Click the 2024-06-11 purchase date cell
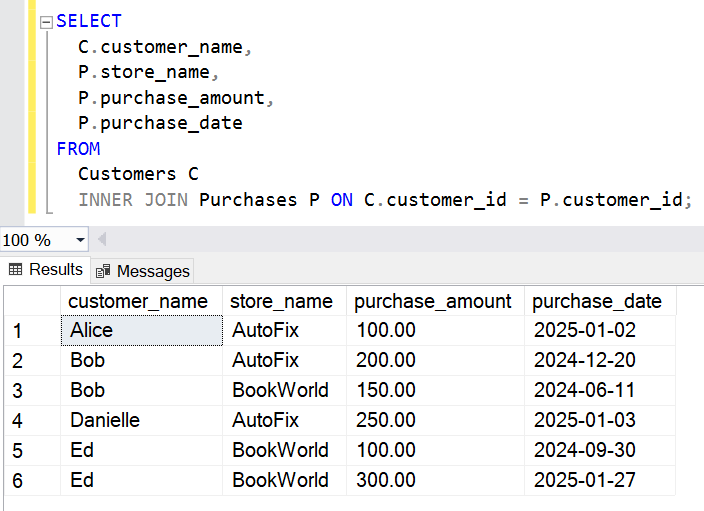This screenshot has width=704, height=511. (x=599, y=390)
